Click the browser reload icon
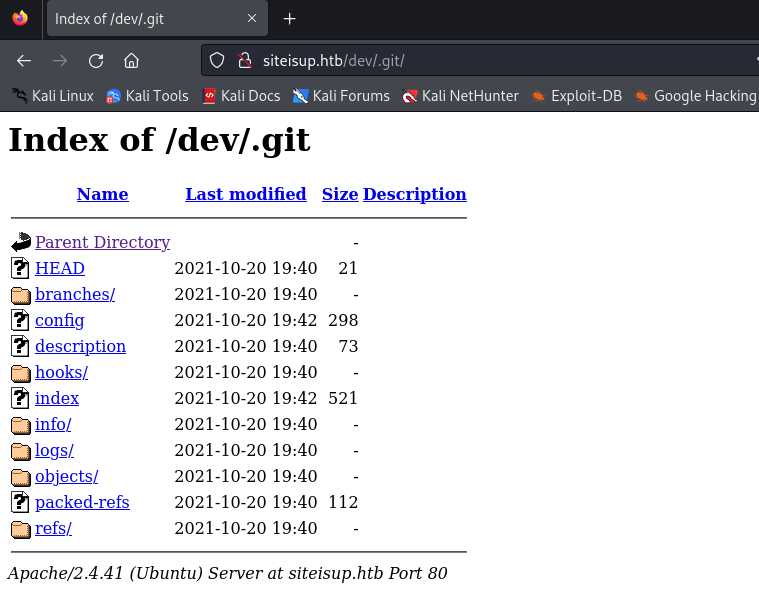Viewport: 759px width, 602px height. coord(96,60)
